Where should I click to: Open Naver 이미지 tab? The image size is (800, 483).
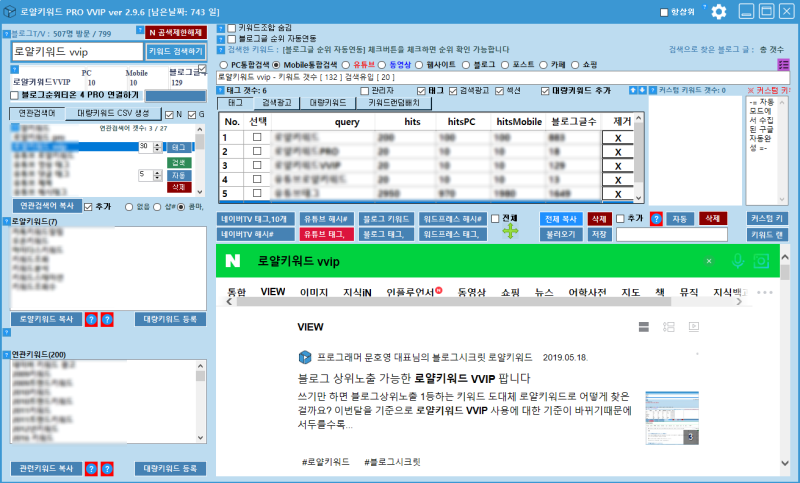(314, 292)
